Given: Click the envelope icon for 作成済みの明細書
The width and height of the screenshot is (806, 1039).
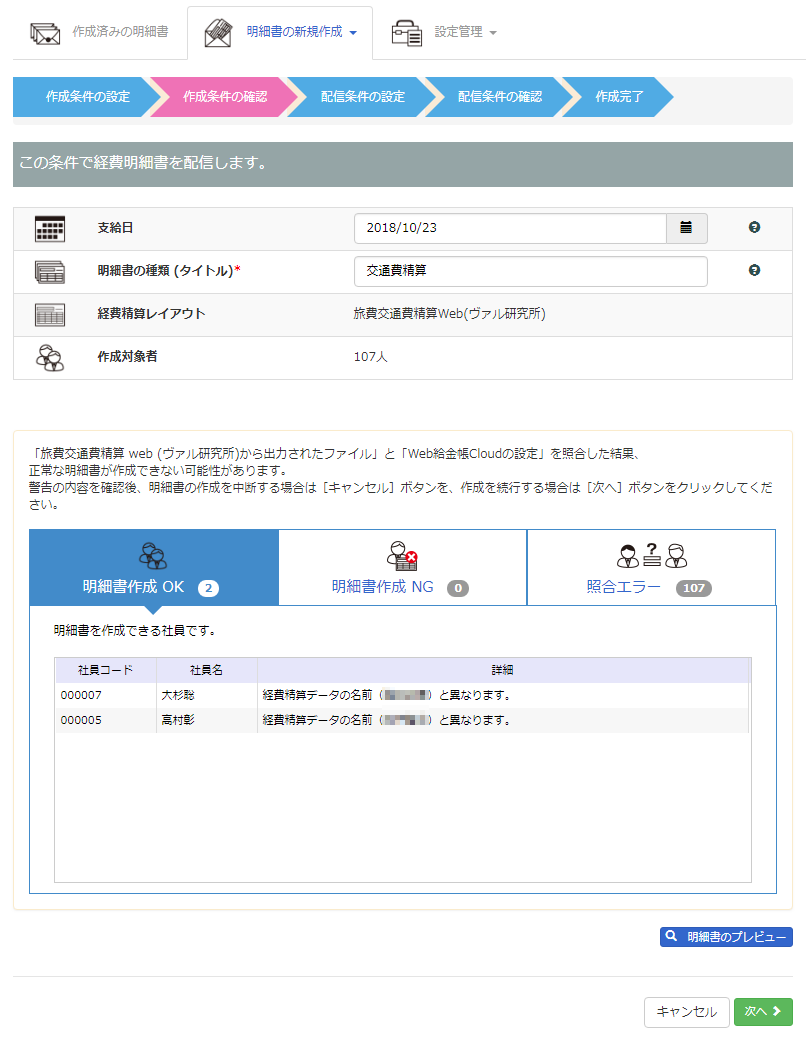Looking at the screenshot, I should pos(45,32).
